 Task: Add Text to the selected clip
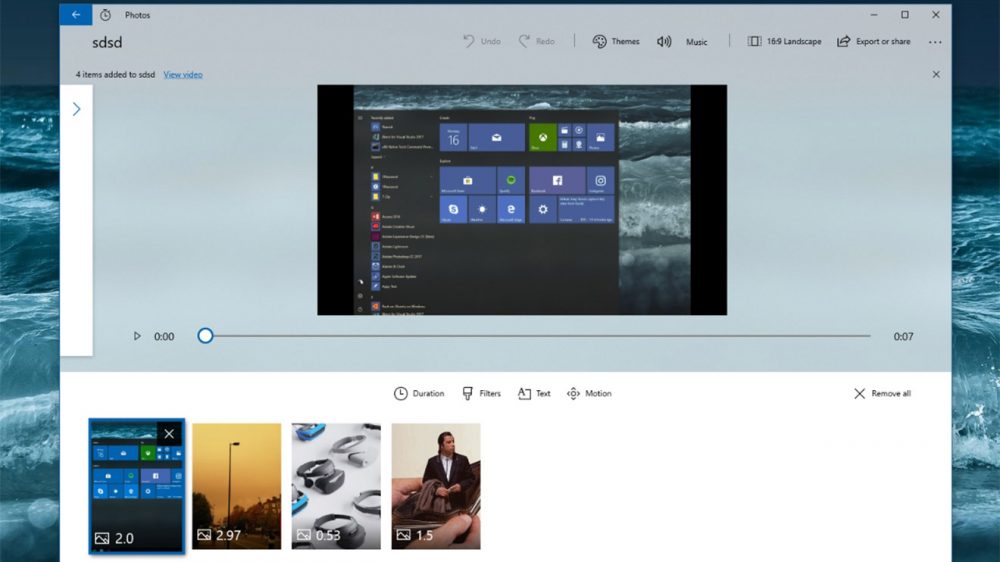(x=534, y=393)
